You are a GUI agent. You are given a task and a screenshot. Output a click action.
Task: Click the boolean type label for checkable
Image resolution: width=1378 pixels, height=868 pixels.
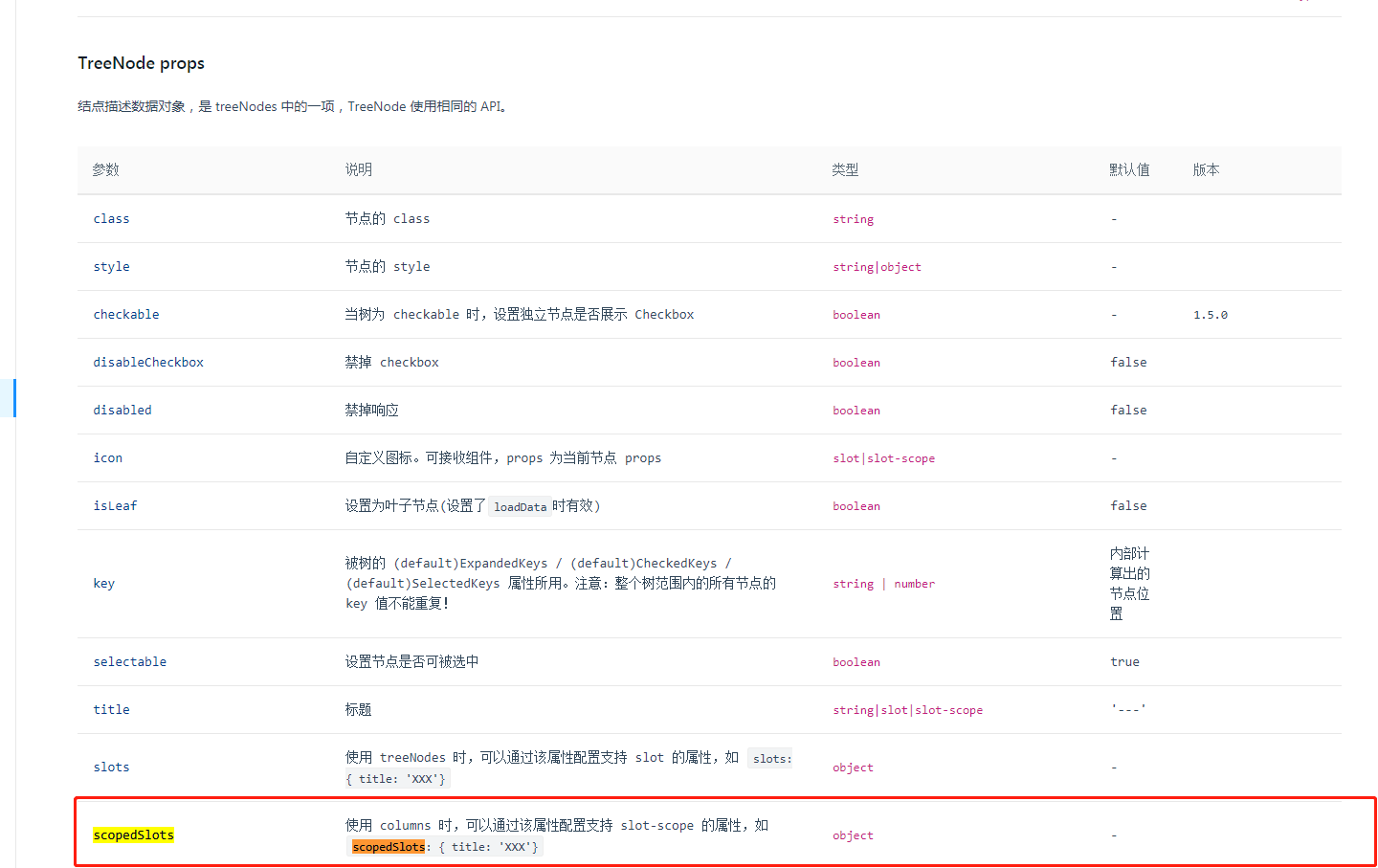[856, 314]
